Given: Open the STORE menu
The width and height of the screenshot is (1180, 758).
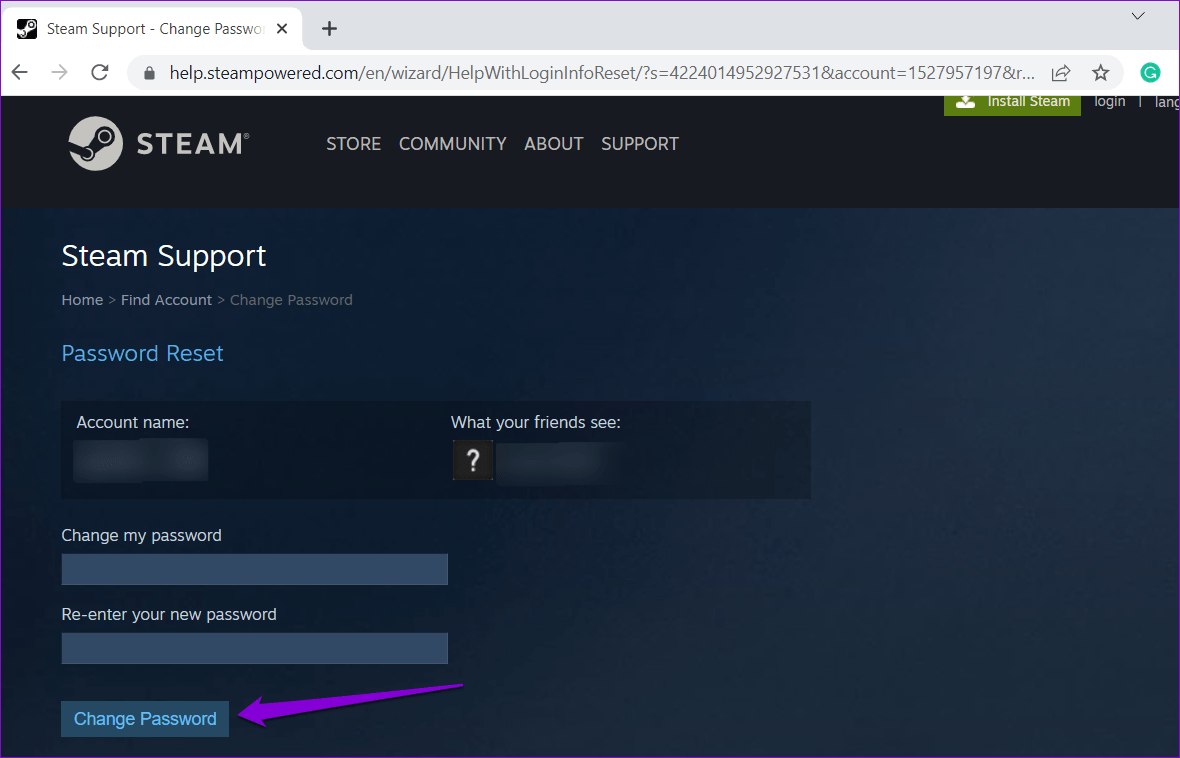Looking at the screenshot, I should tap(353, 143).
